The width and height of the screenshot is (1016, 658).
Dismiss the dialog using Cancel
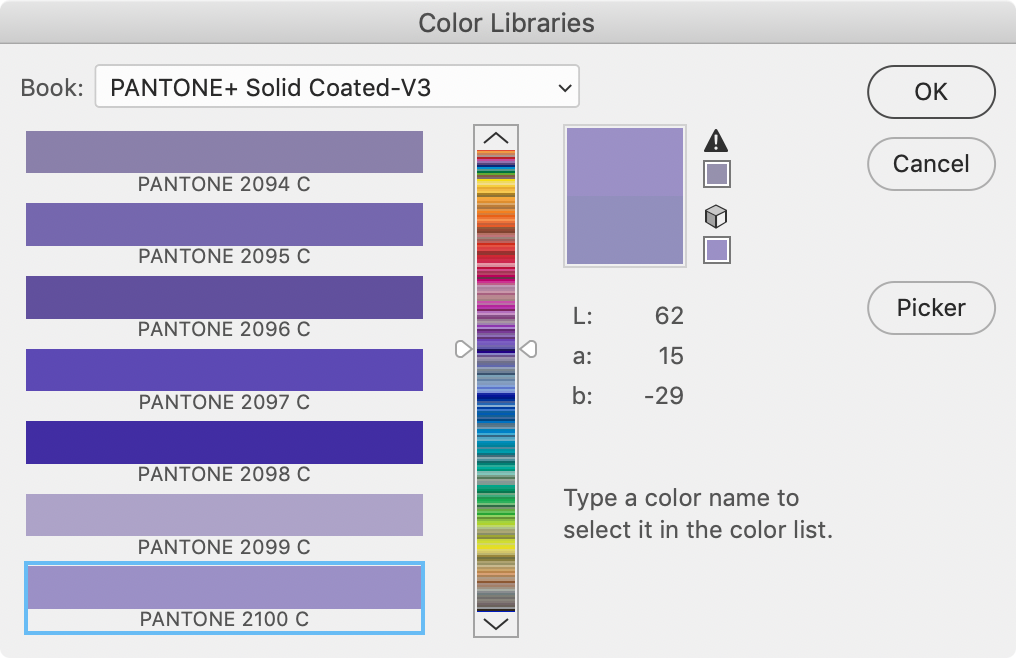(930, 164)
